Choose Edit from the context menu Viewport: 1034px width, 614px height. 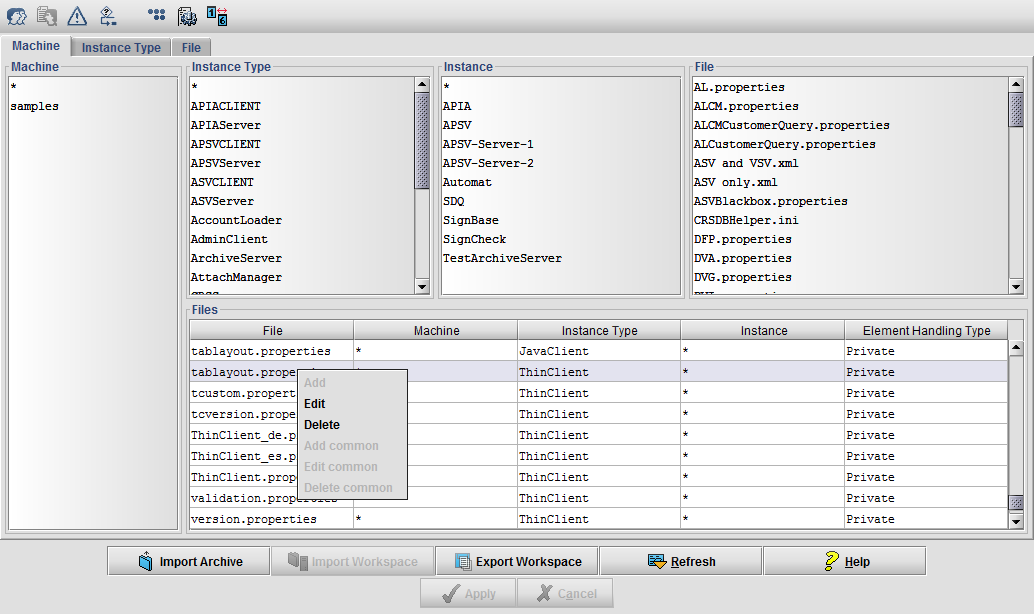315,404
